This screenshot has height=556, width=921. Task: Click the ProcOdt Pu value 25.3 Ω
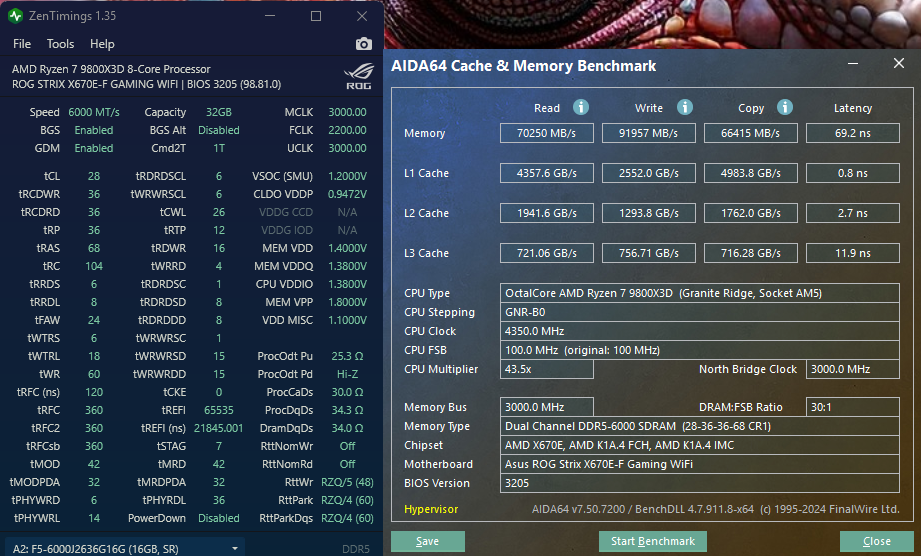[347, 356]
